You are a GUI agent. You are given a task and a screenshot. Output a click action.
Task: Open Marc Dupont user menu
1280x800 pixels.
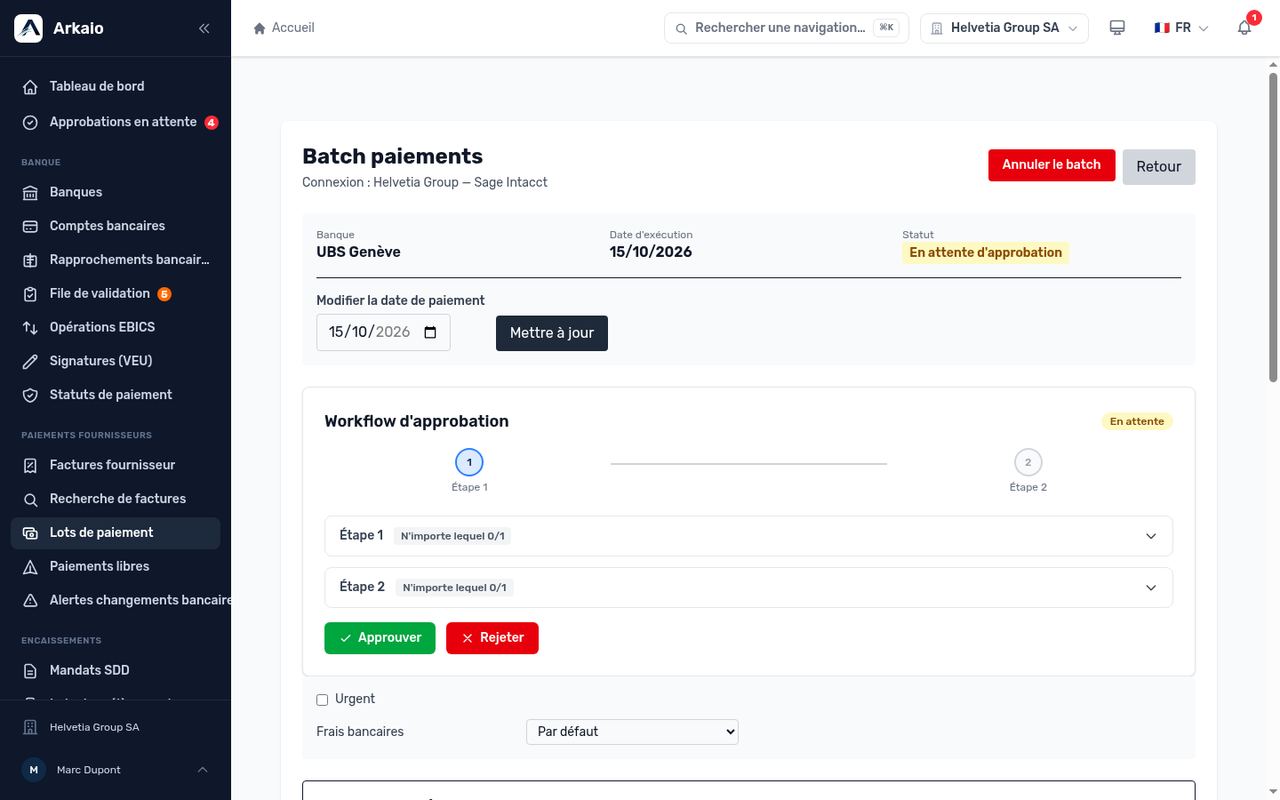point(115,770)
